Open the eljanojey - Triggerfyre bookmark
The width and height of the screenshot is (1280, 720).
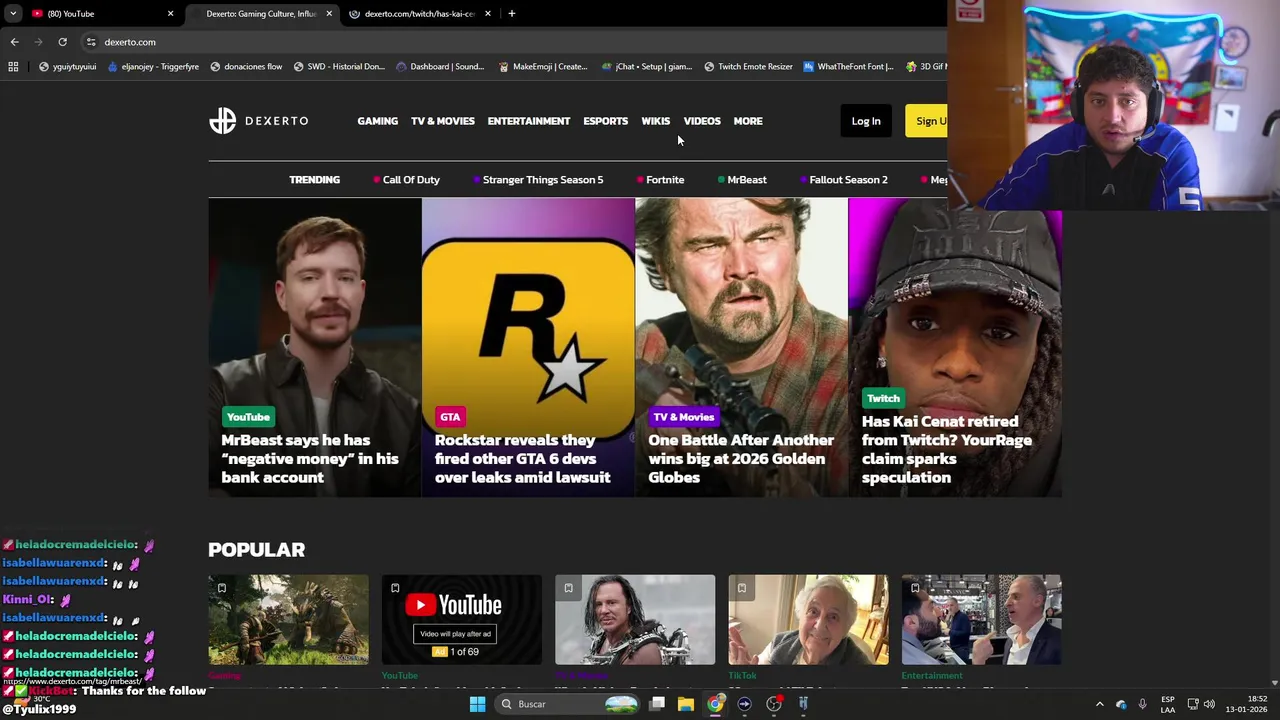pyautogui.click(x=153, y=67)
